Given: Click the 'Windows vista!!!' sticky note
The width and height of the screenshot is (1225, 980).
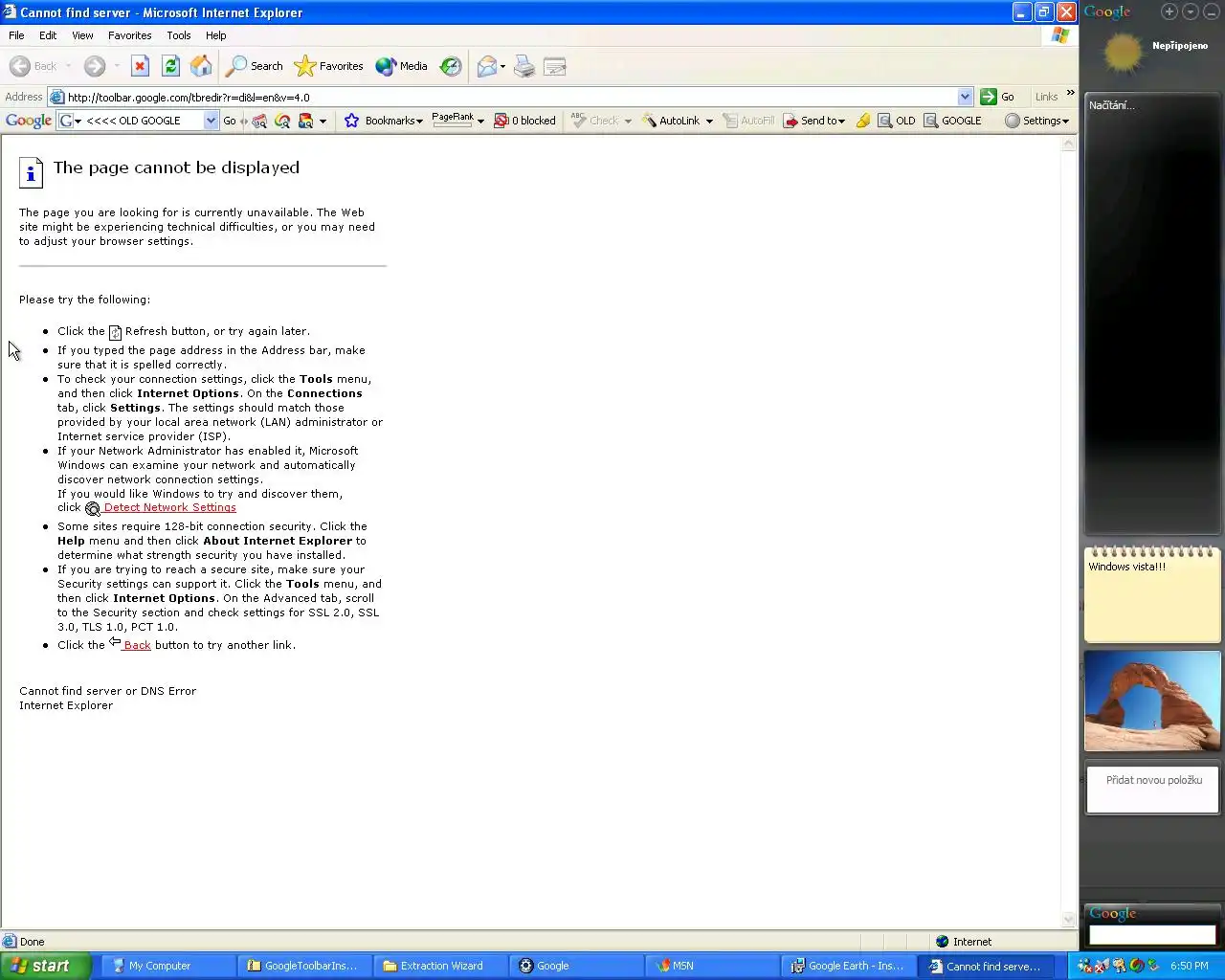Looking at the screenshot, I should [x=1152, y=594].
